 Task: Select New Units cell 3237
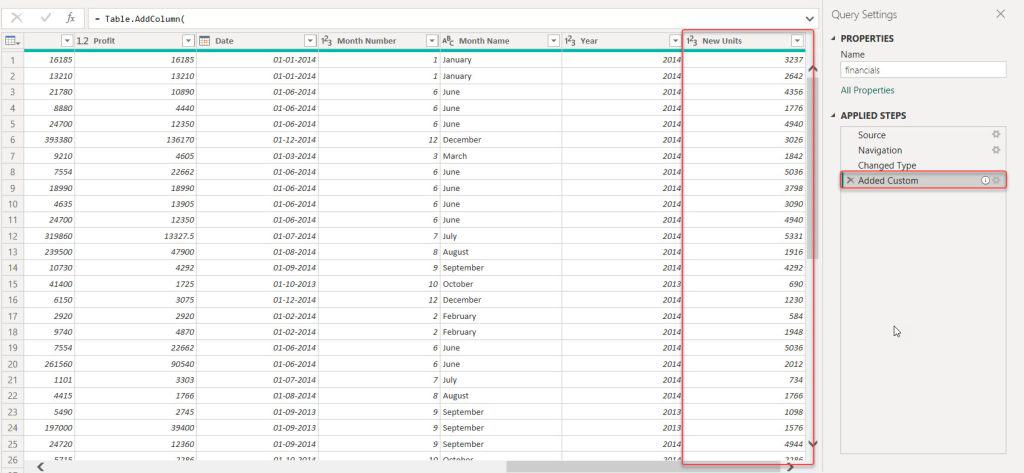click(x=744, y=60)
